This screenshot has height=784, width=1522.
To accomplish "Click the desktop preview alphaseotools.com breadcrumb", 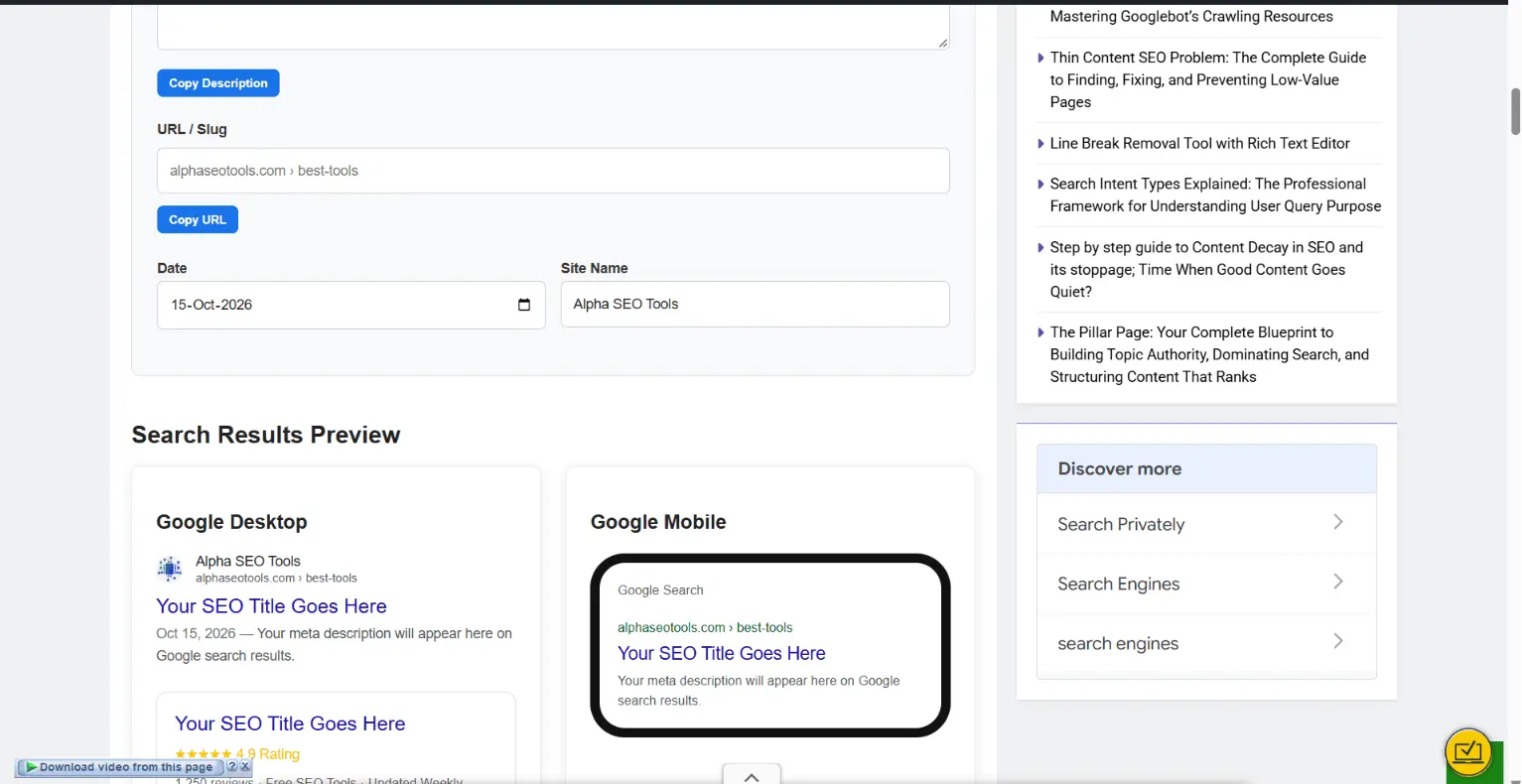I will (x=276, y=578).
